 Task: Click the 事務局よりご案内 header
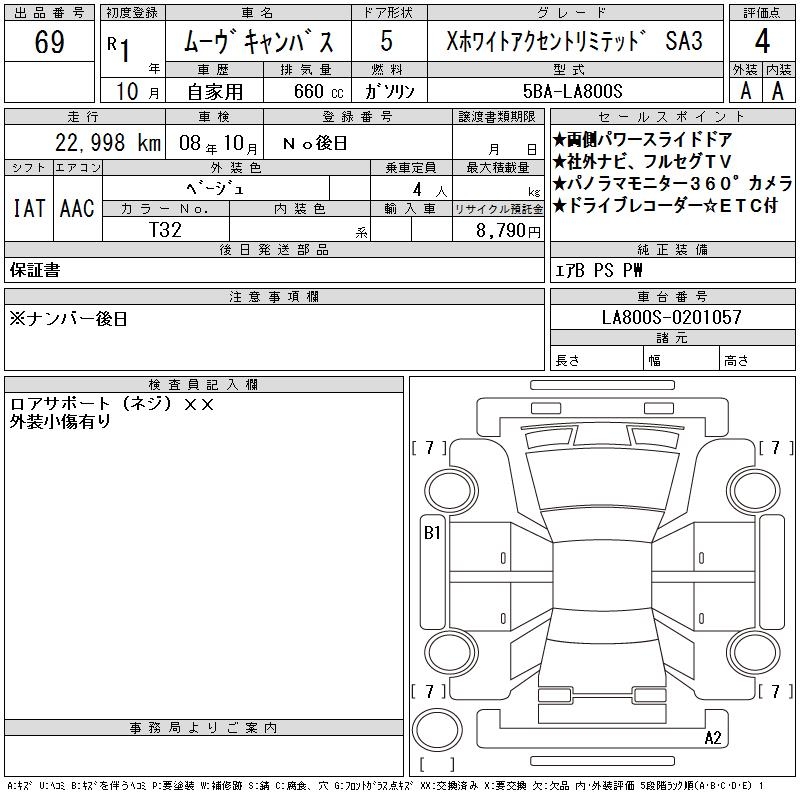point(203,728)
